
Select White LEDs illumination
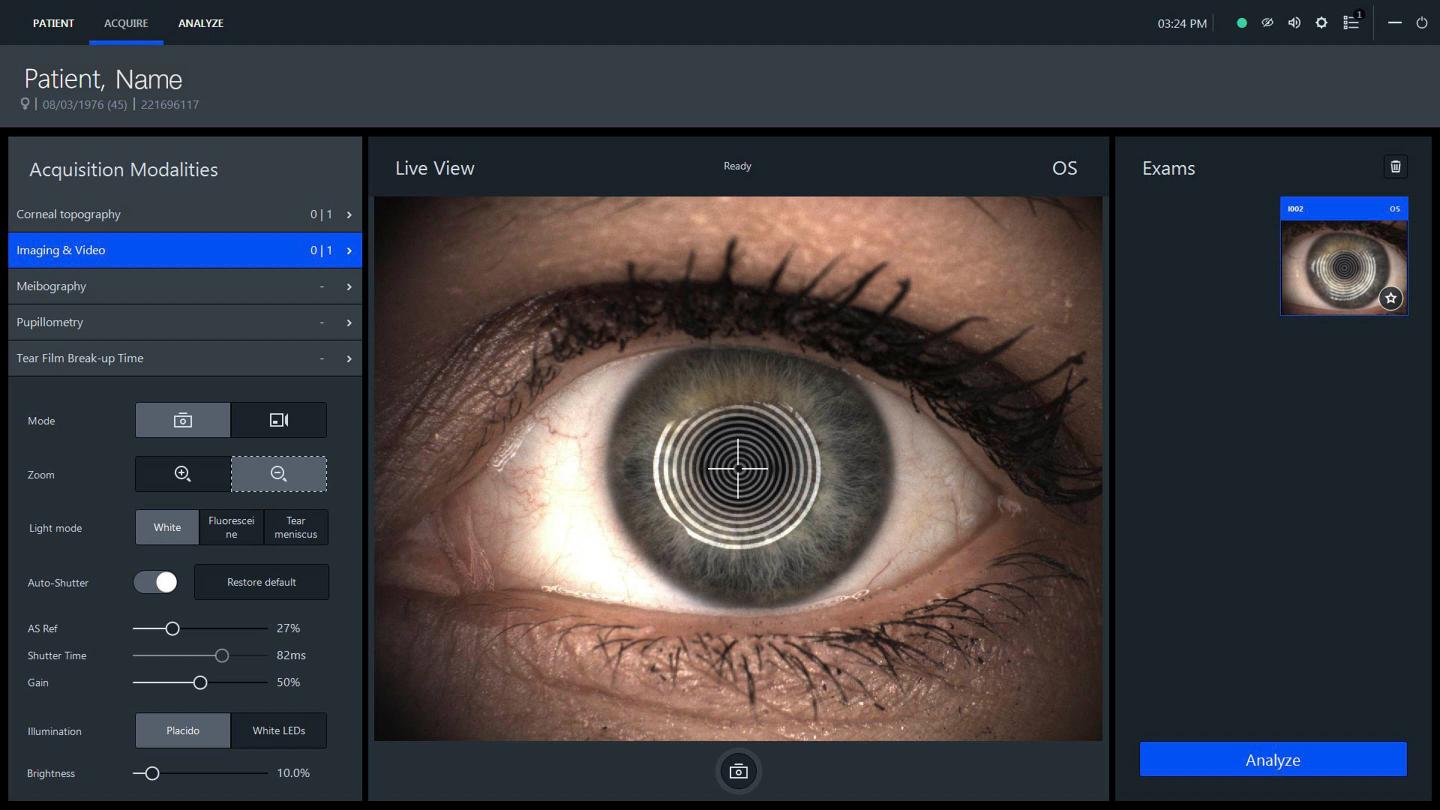point(279,731)
